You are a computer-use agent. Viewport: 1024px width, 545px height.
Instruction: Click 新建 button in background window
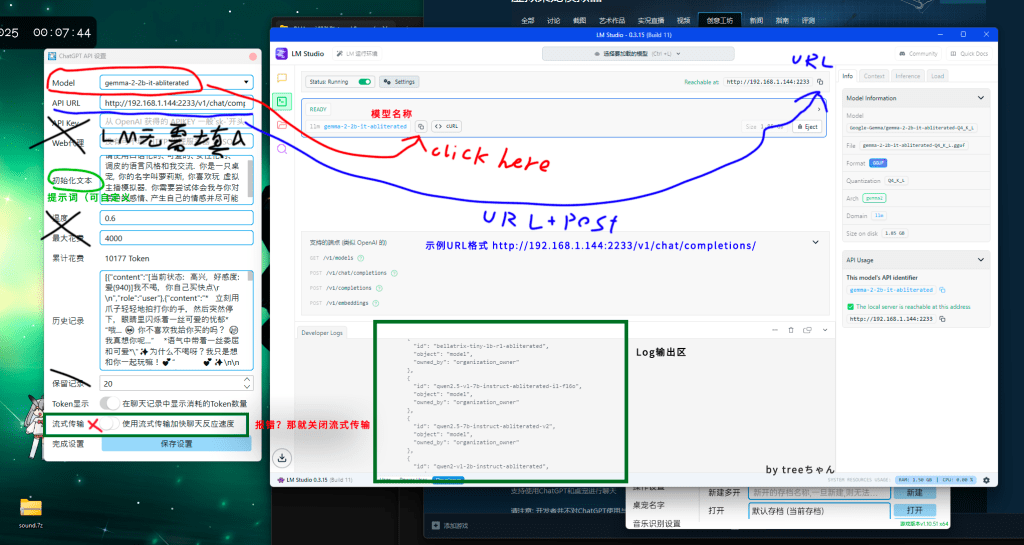tap(914, 492)
